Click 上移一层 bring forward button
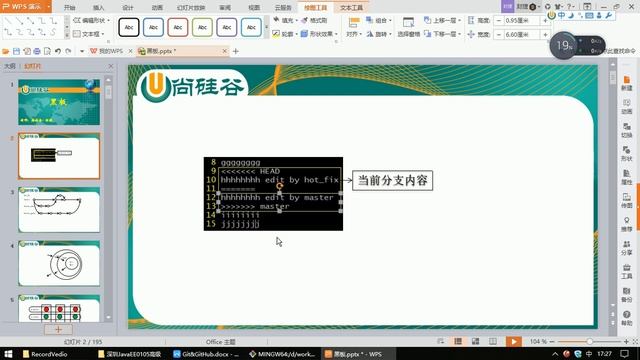Viewport: 640px width, 360px height. click(442, 20)
